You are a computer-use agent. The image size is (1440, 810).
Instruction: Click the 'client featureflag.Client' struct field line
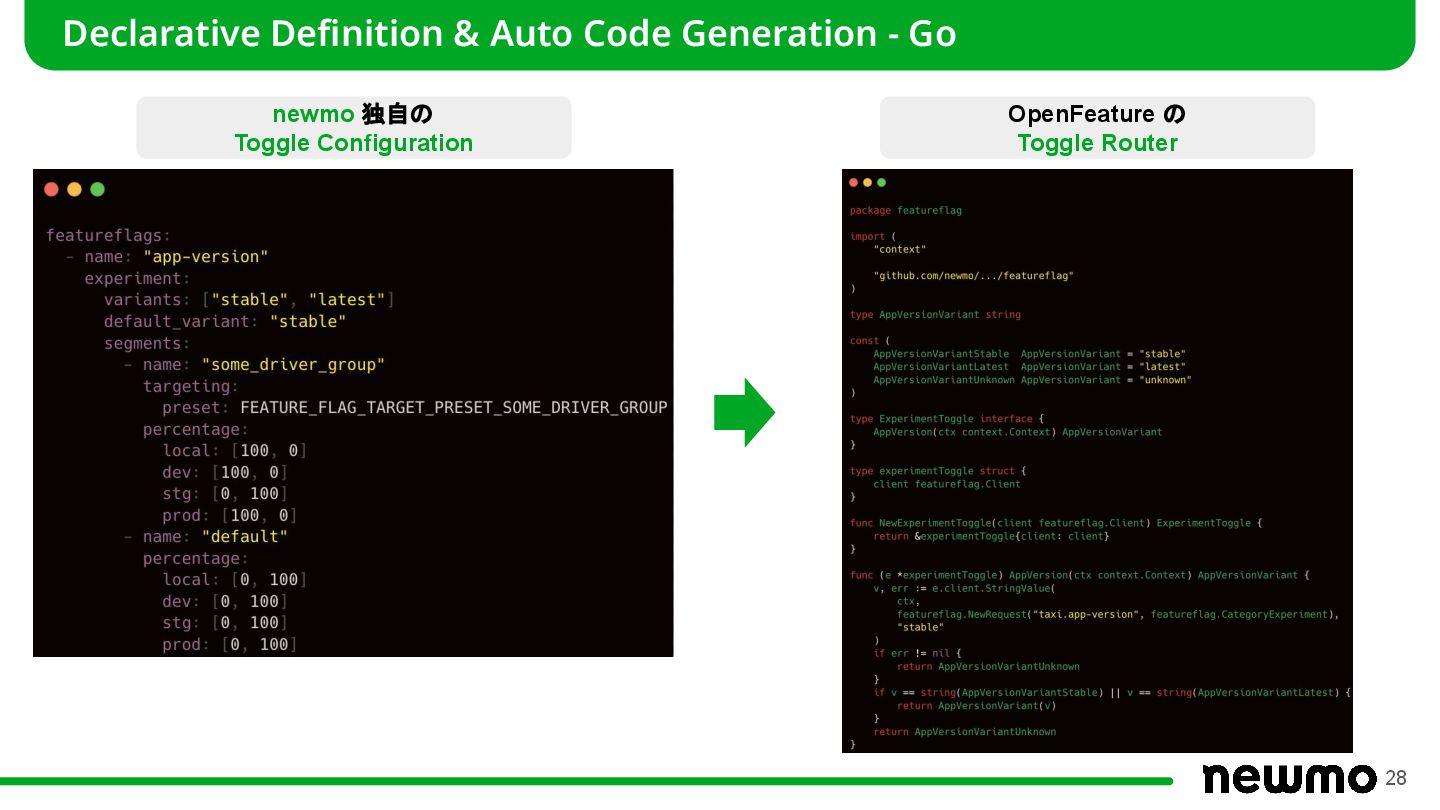click(947, 484)
